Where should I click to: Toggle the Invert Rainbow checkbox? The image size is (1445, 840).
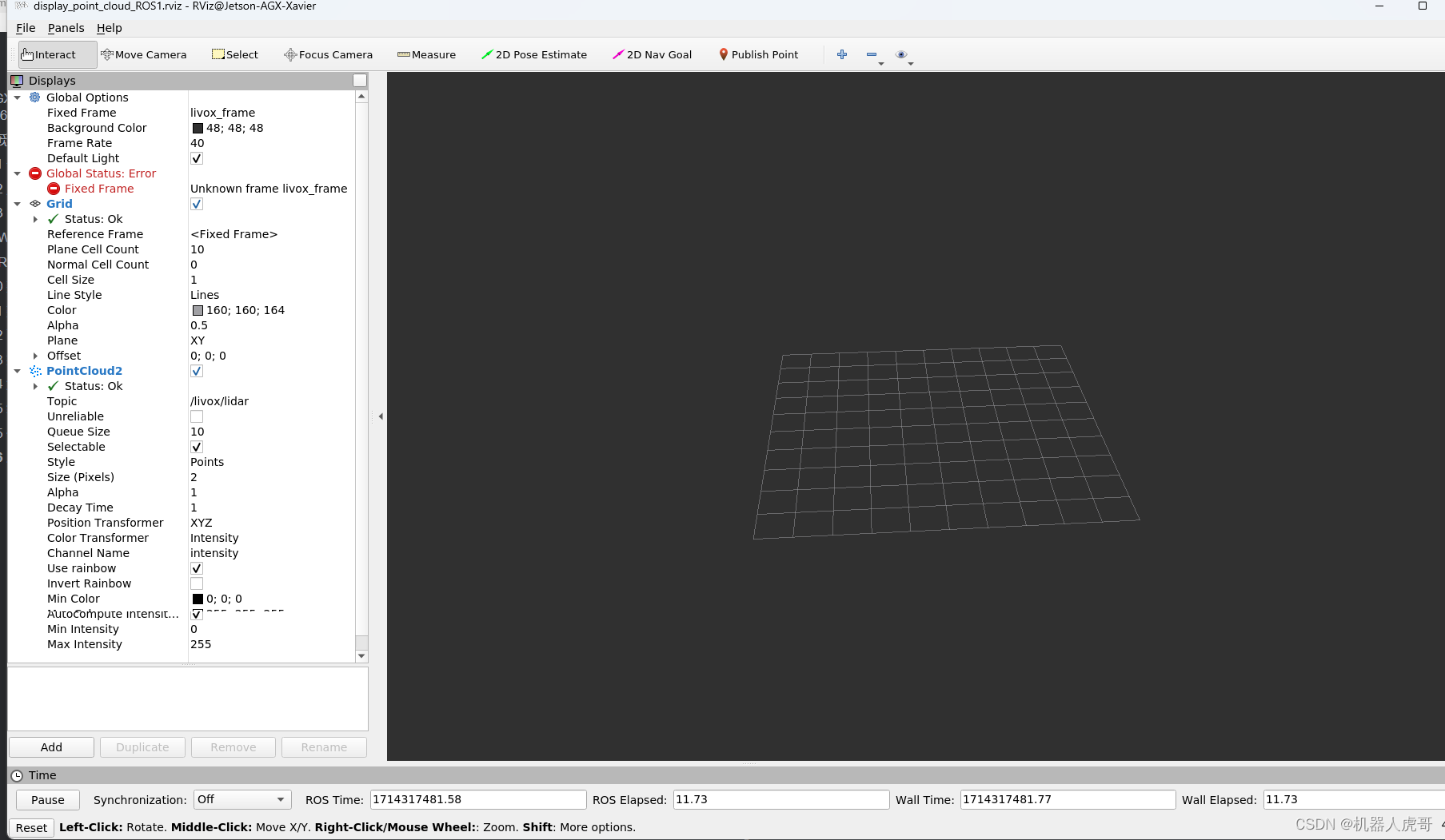pos(197,583)
